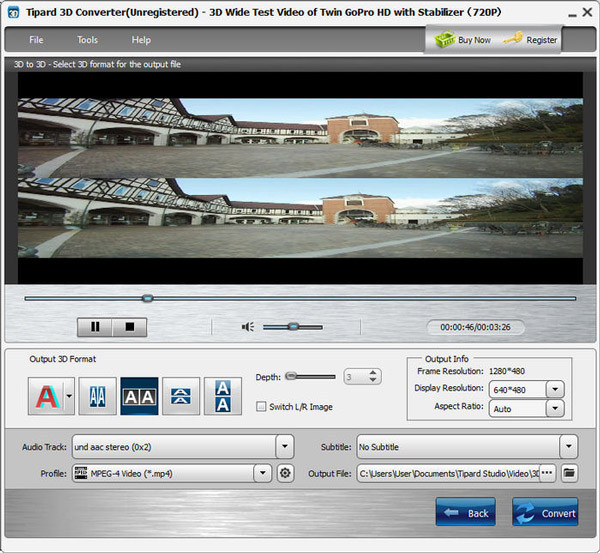This screenshot has width=600, height=553.
Task: Click the Output File path field
Action: 448,473
